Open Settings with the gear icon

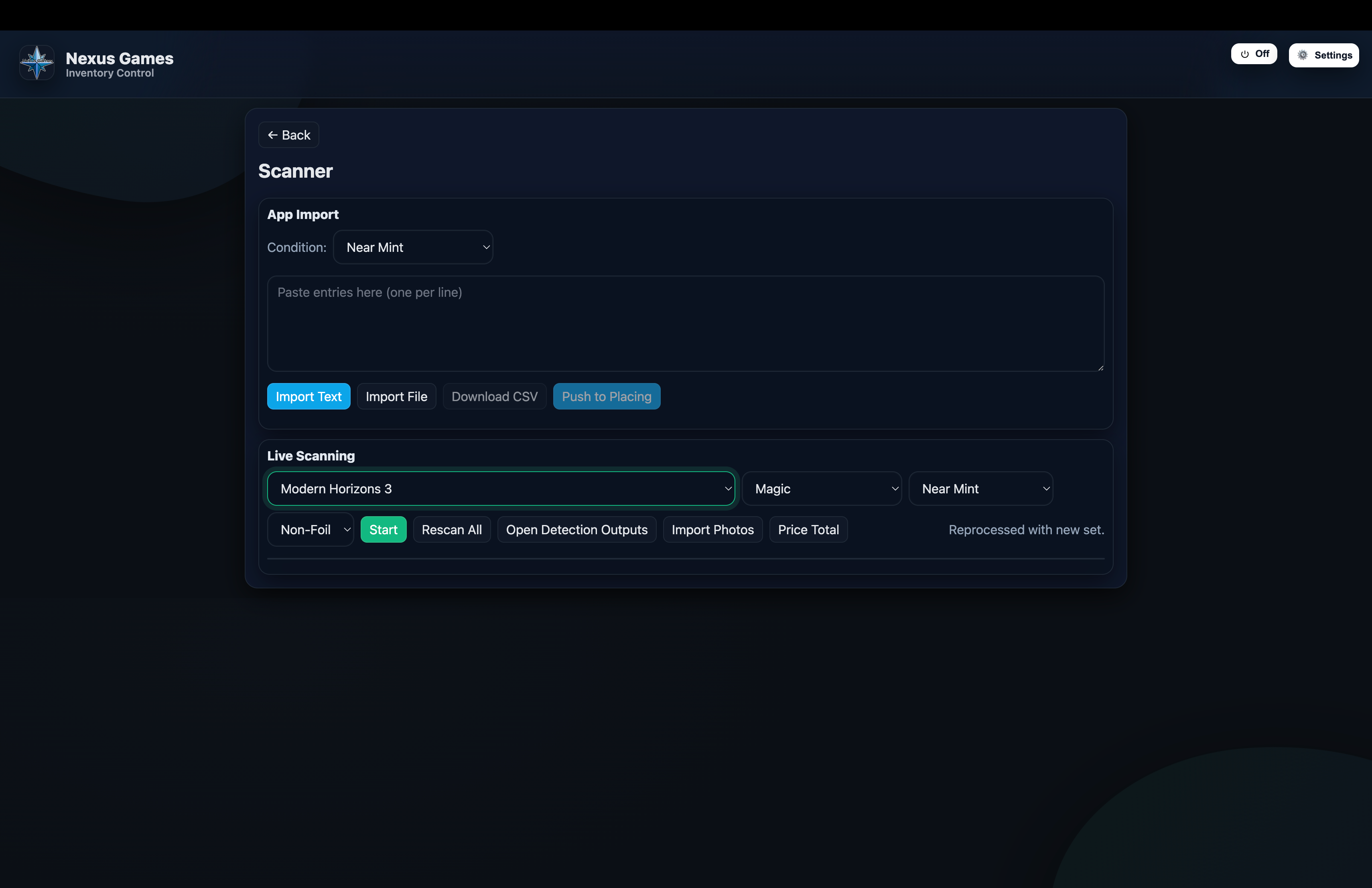(x=1323, y=55)
